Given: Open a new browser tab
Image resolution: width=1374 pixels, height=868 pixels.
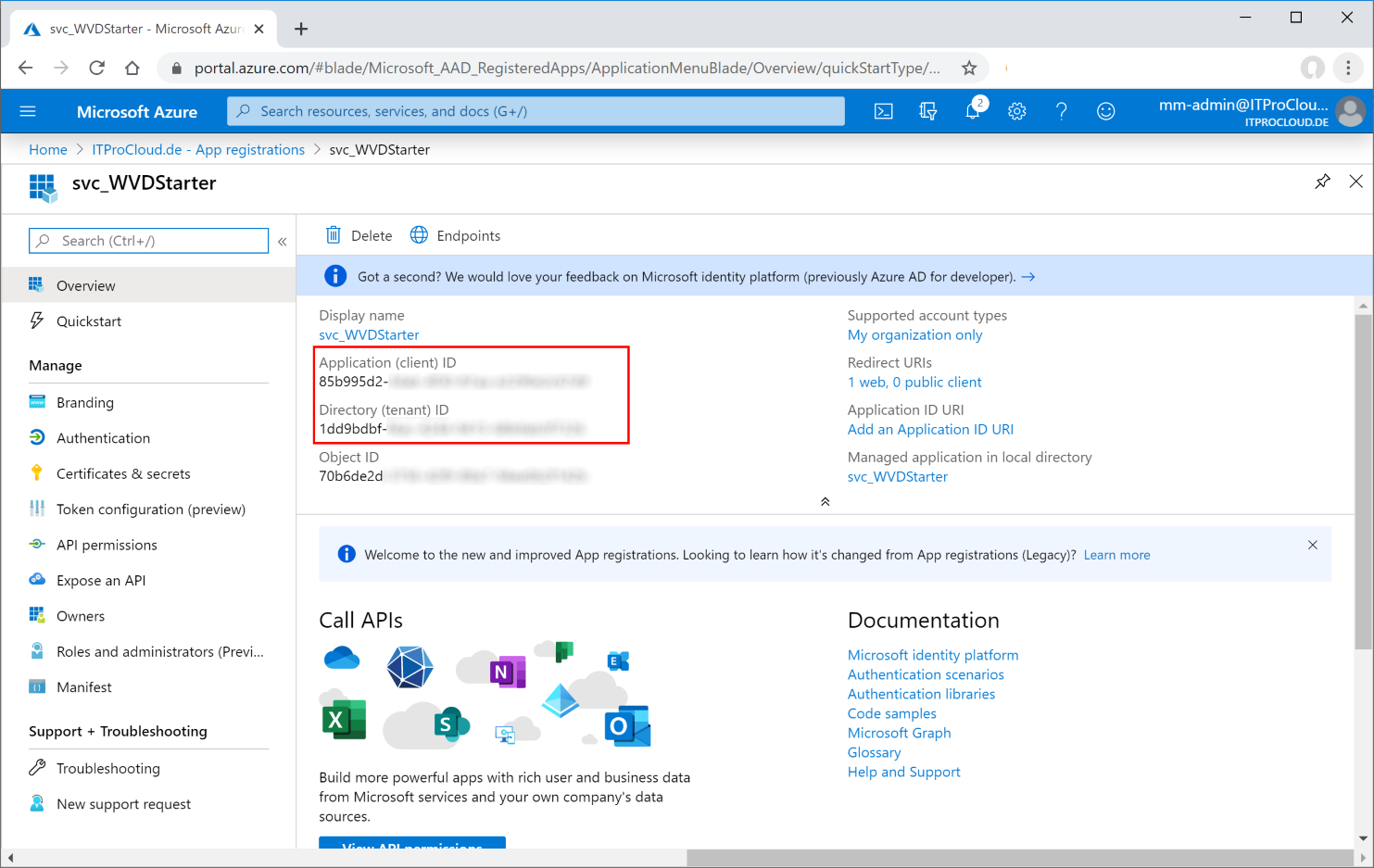Looking at the screenshot, I should click(301, 29).
